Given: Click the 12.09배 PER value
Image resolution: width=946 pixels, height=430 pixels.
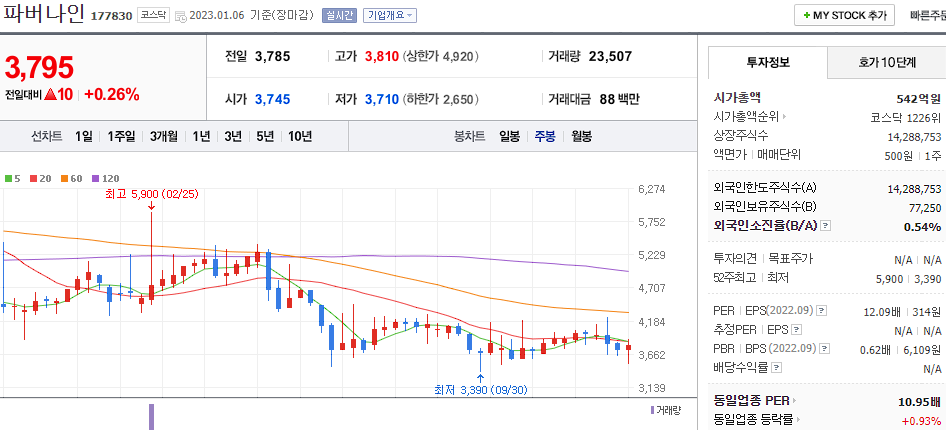Looking at the screenshot, I should click(882, 312).
